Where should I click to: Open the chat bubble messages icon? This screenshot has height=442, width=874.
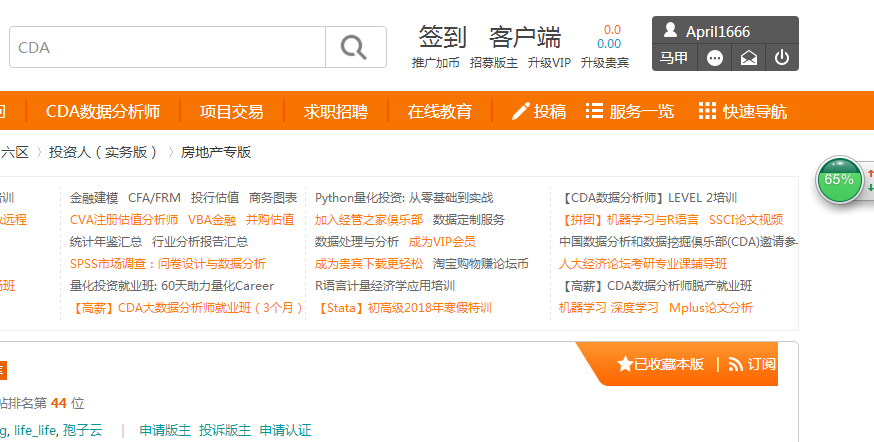(715, 58)
